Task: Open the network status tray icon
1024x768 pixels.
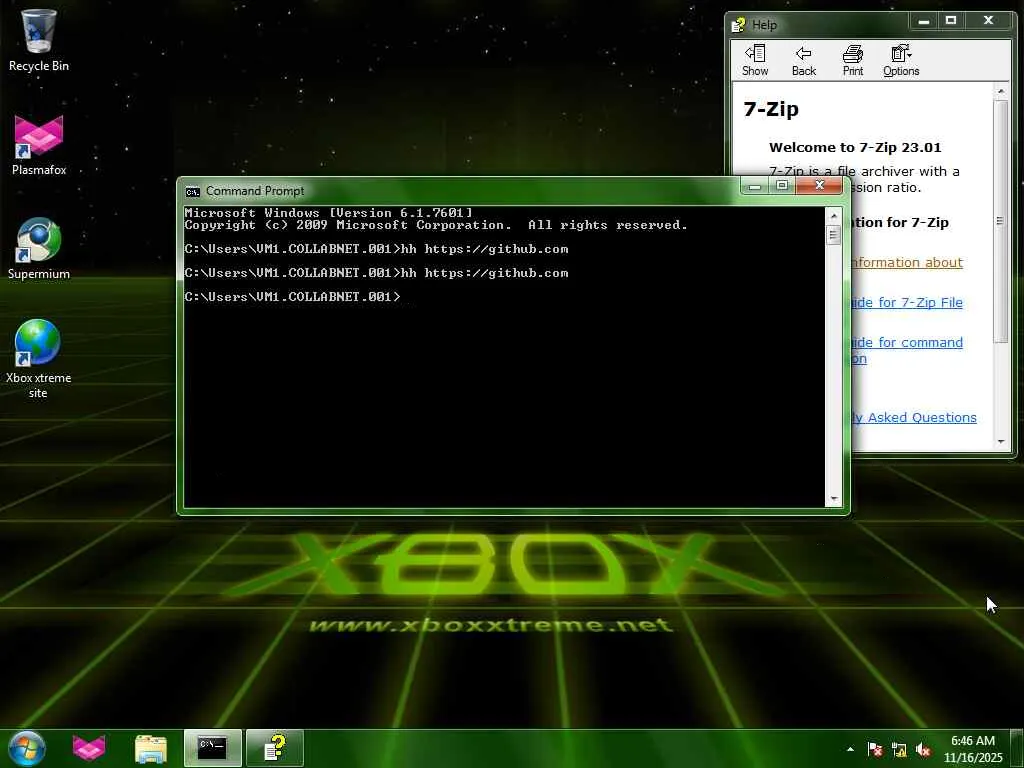Action: [x=899, y=750]
